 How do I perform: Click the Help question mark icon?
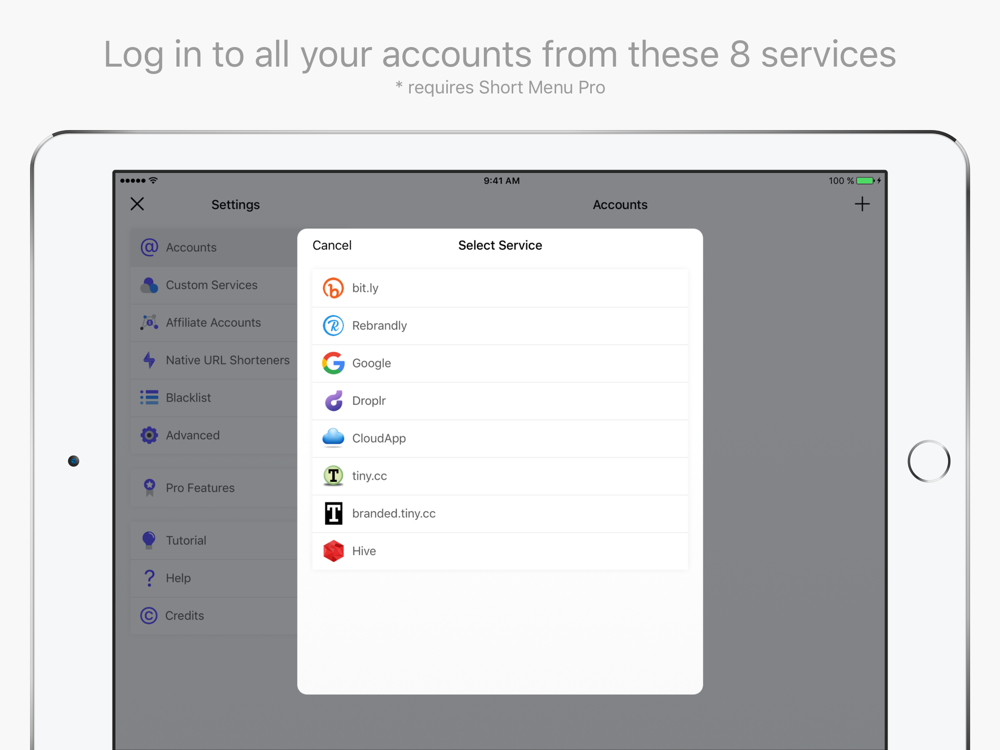tap(149, 578)
